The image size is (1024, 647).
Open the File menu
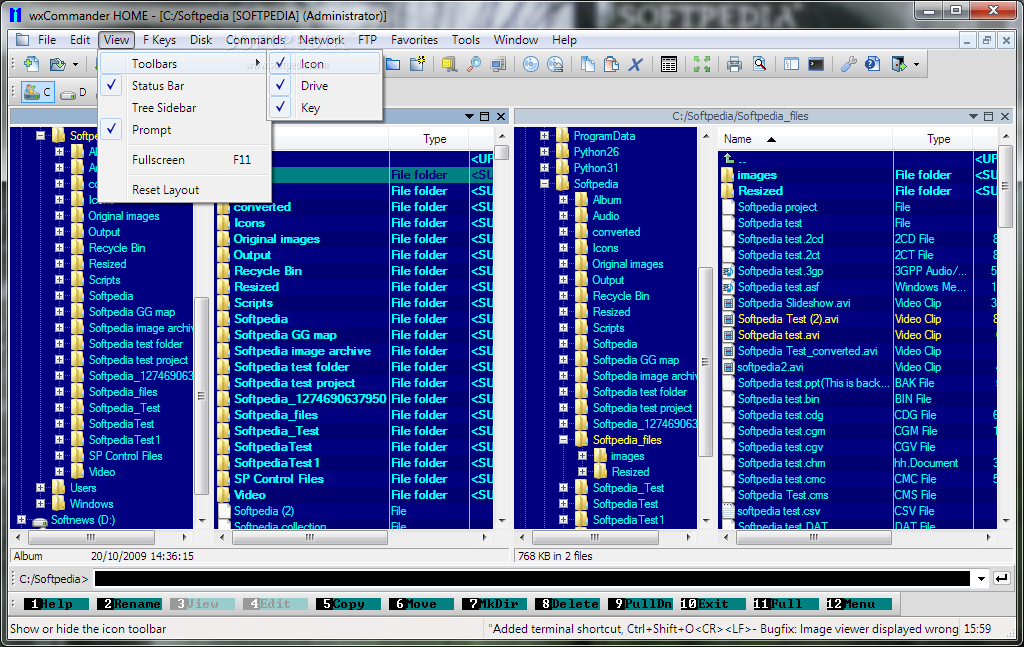click(47, 40)
